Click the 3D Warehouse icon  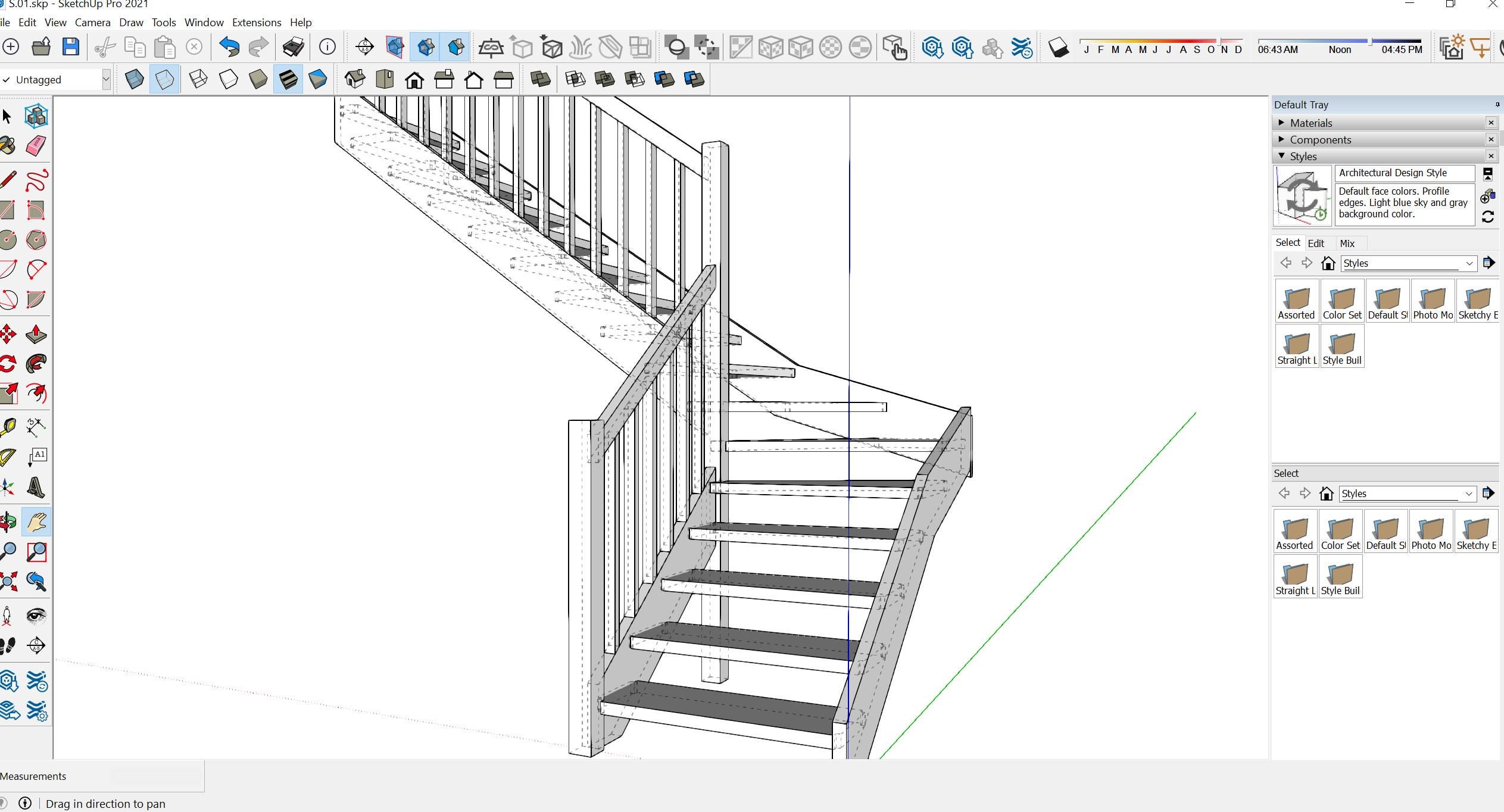932,47
